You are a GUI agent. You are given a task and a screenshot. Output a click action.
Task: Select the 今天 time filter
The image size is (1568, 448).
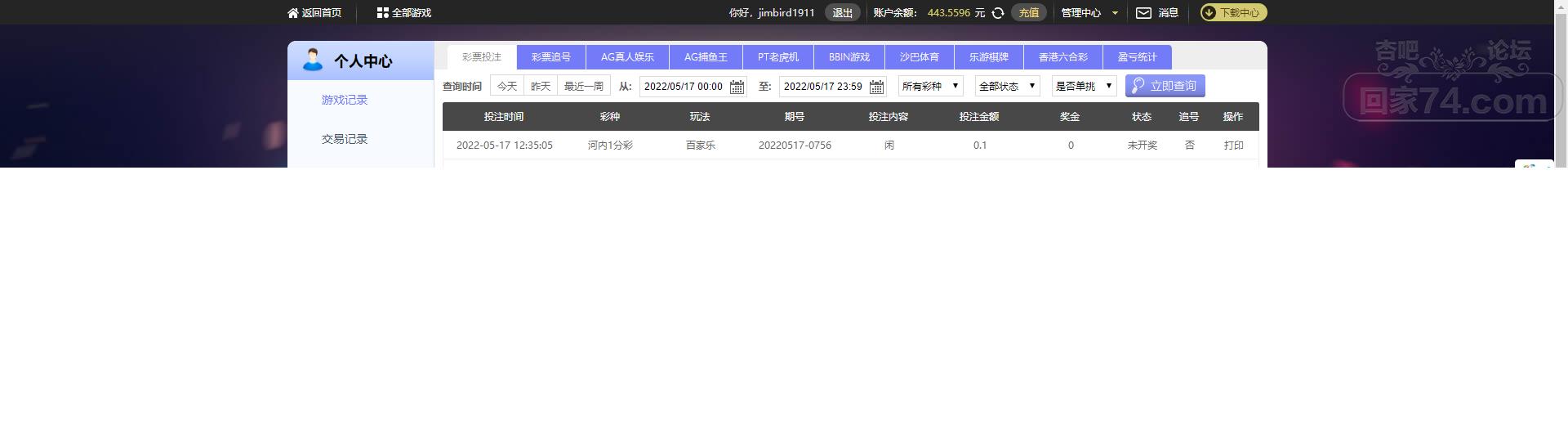tap(507, 86)
